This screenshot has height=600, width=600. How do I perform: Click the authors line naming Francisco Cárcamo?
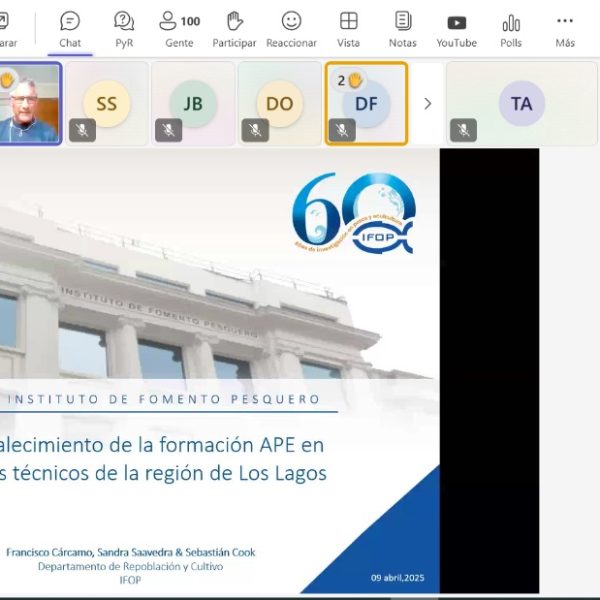point(130,552)
